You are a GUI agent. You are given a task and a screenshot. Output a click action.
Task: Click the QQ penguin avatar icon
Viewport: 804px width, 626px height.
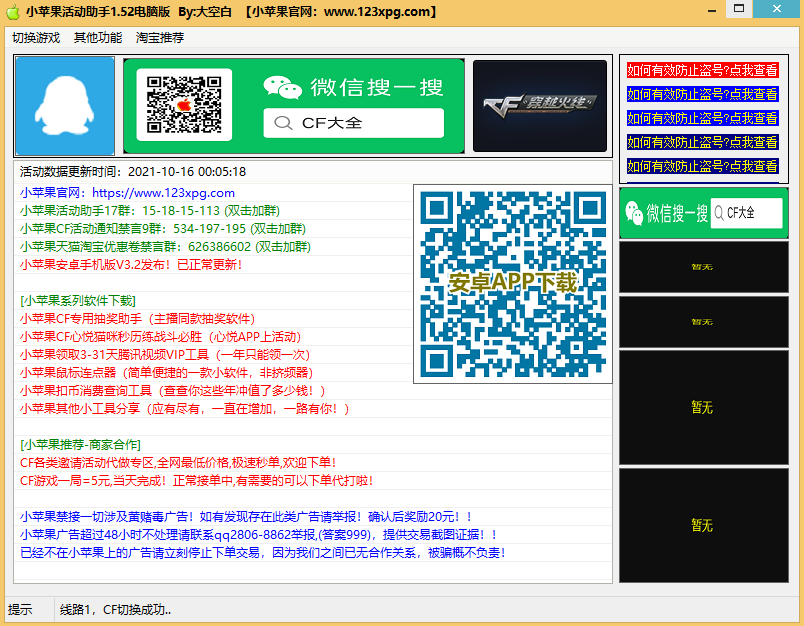pos(65,106)
